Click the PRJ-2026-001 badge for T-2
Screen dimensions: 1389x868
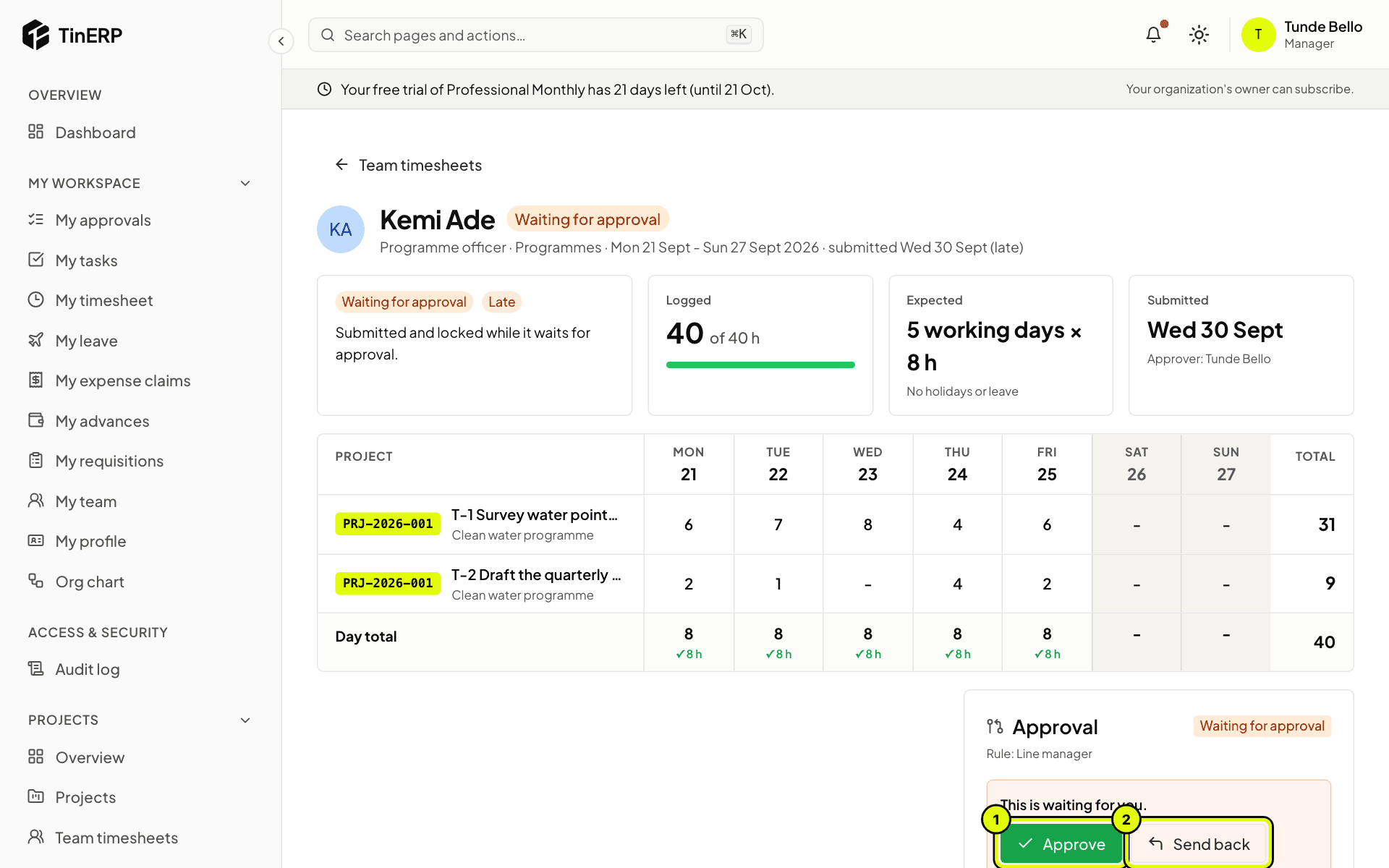(388, 583)
